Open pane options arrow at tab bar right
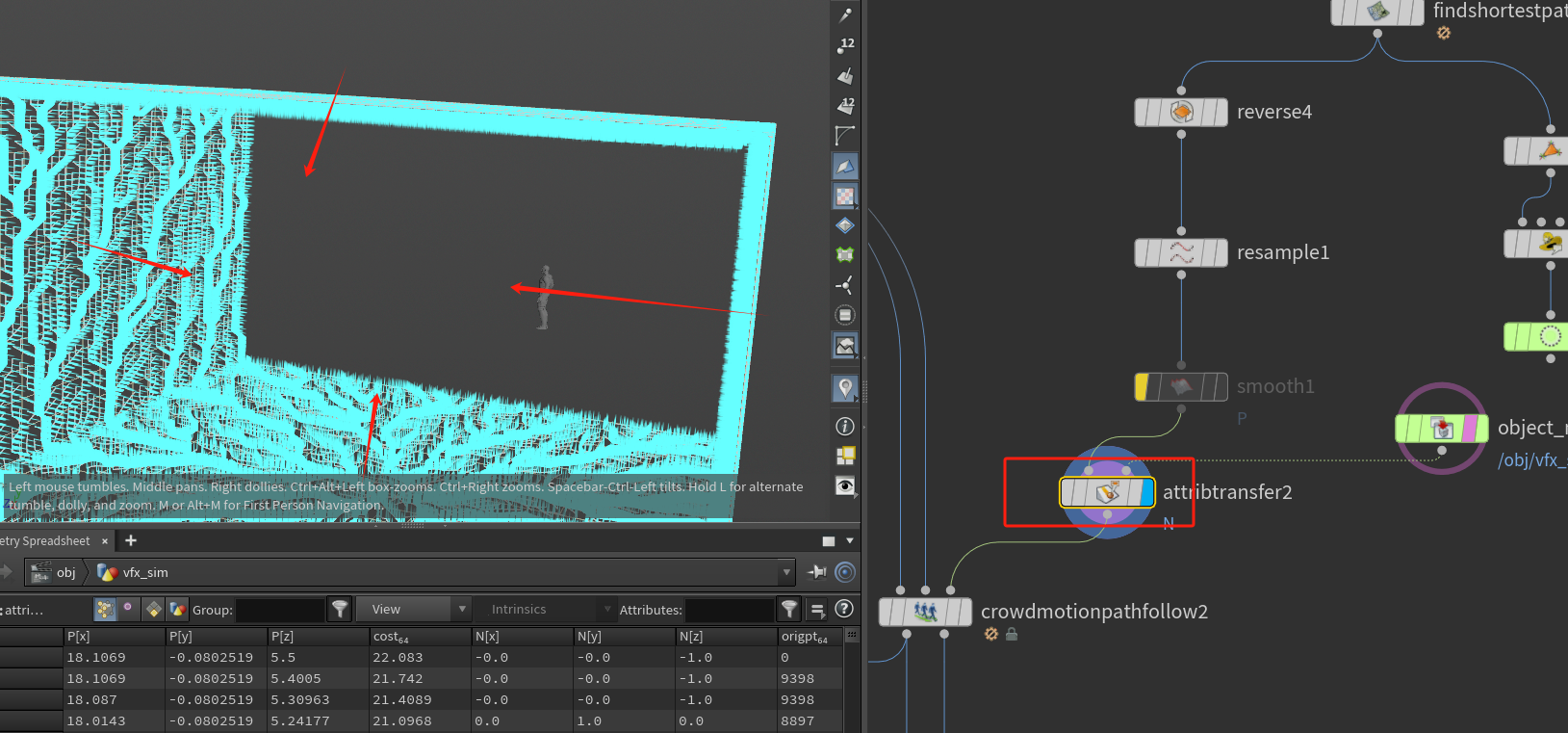 pos(850,541)
